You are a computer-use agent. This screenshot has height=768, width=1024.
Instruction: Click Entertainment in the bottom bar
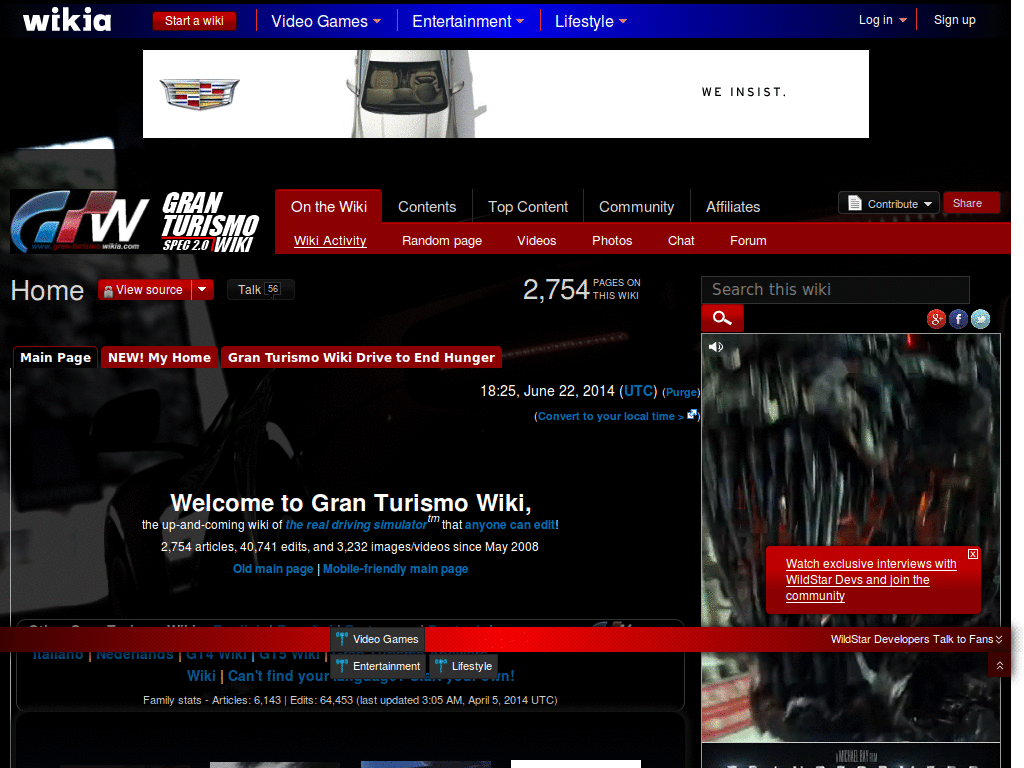pyautogui.click(x=378, y=666)
